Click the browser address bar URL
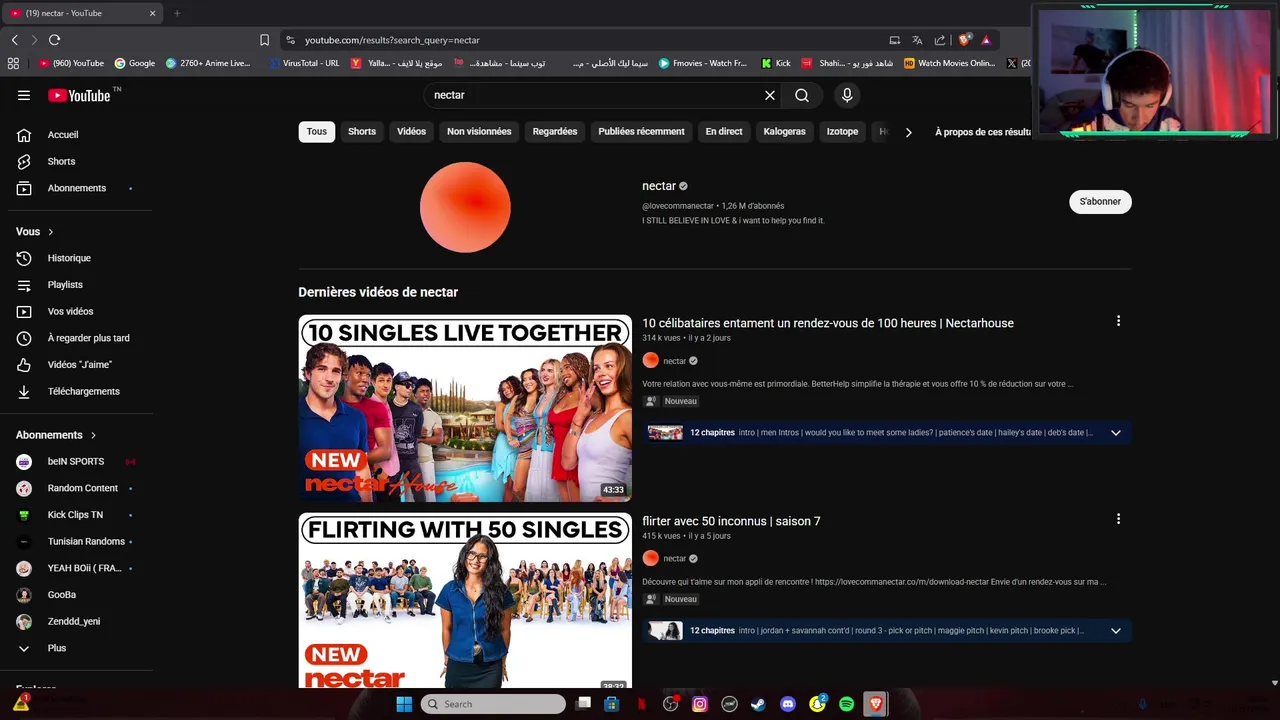This screenshot has width=1280, height=720. [392, 40]
